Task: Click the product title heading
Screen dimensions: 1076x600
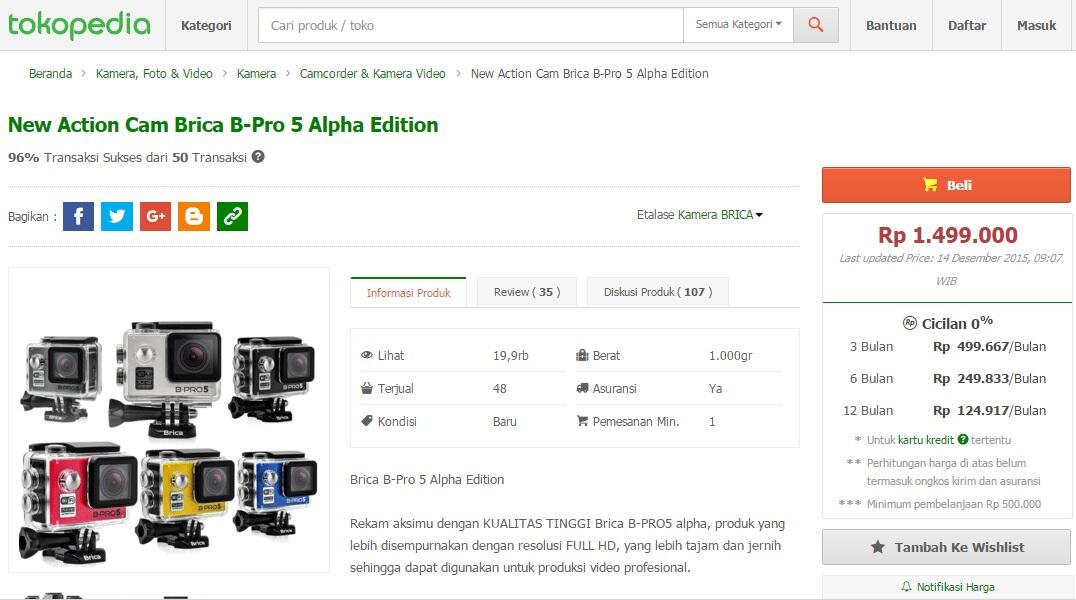Action: point(223,125)
